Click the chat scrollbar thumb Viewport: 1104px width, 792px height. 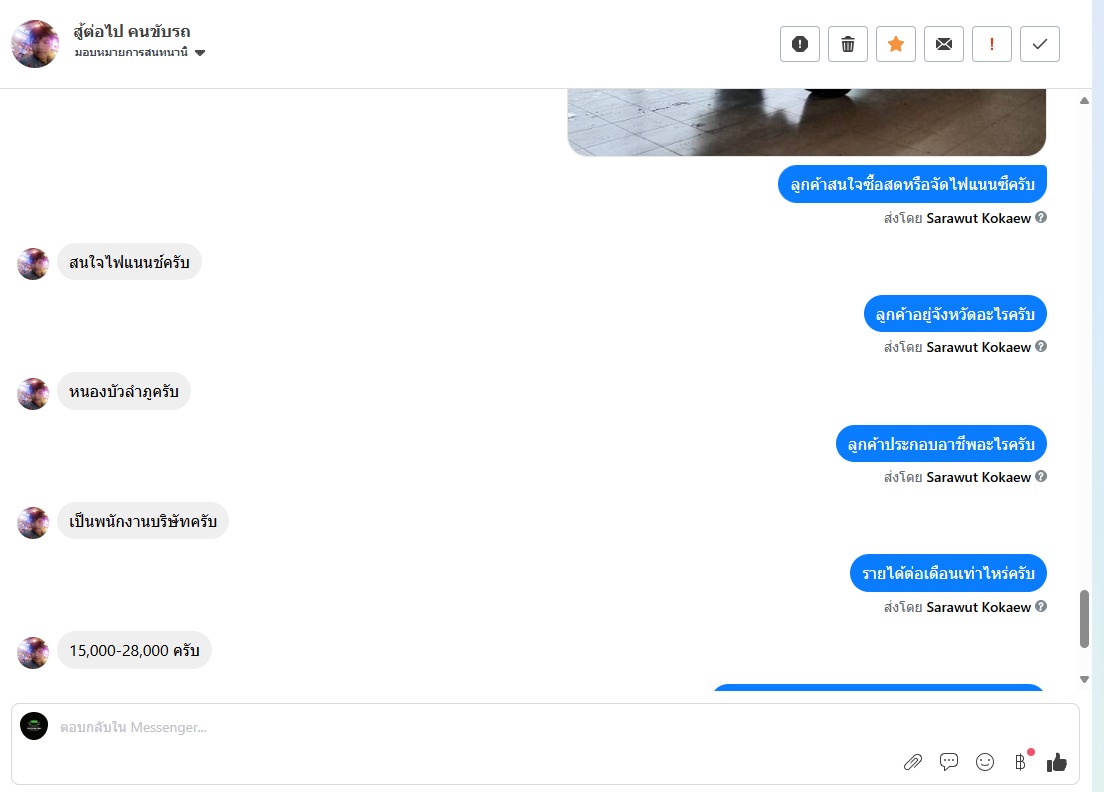tap(1084, 619)
